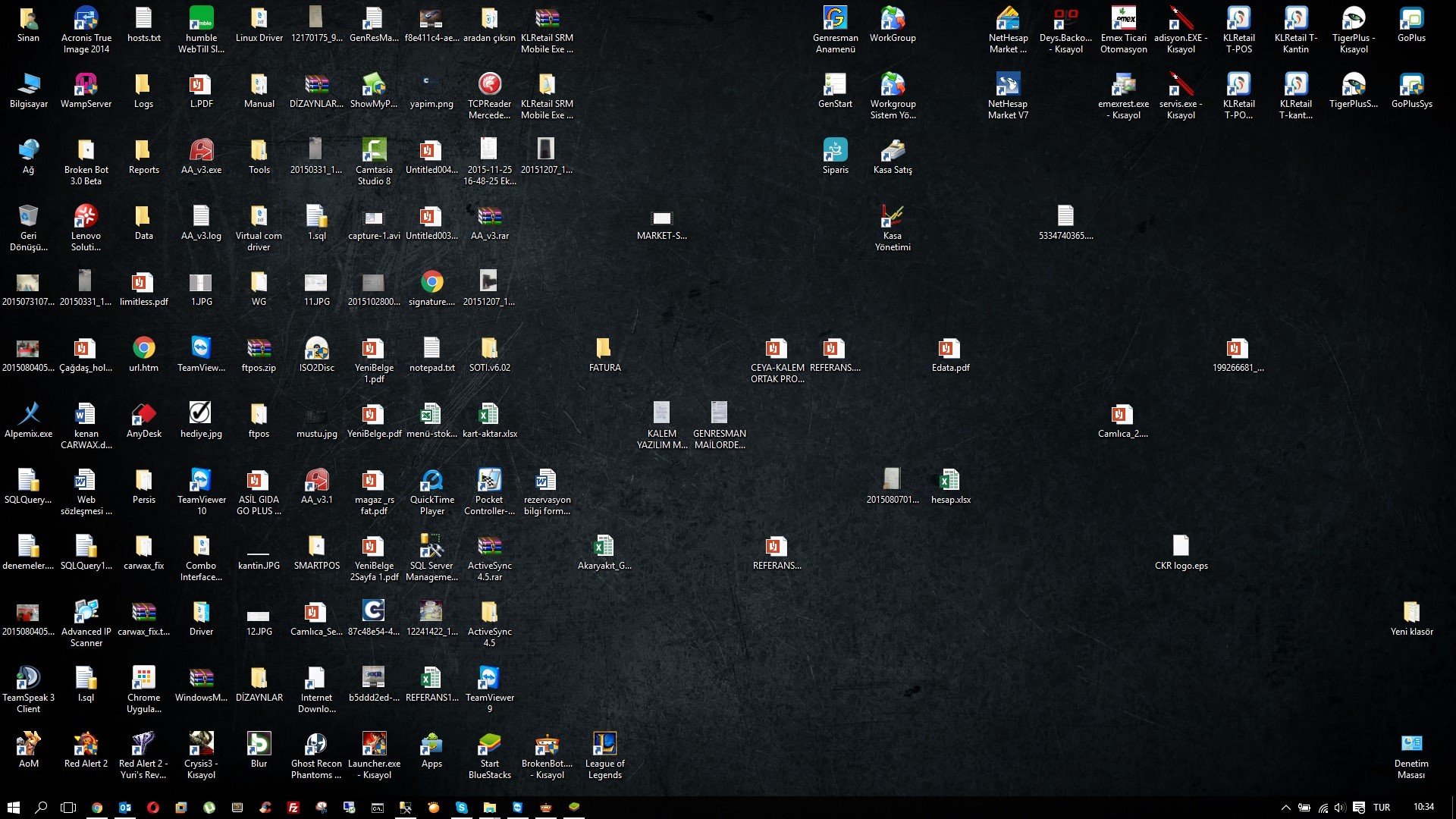
Task: Open hosts.txt text file
Action: click(143, 24)
